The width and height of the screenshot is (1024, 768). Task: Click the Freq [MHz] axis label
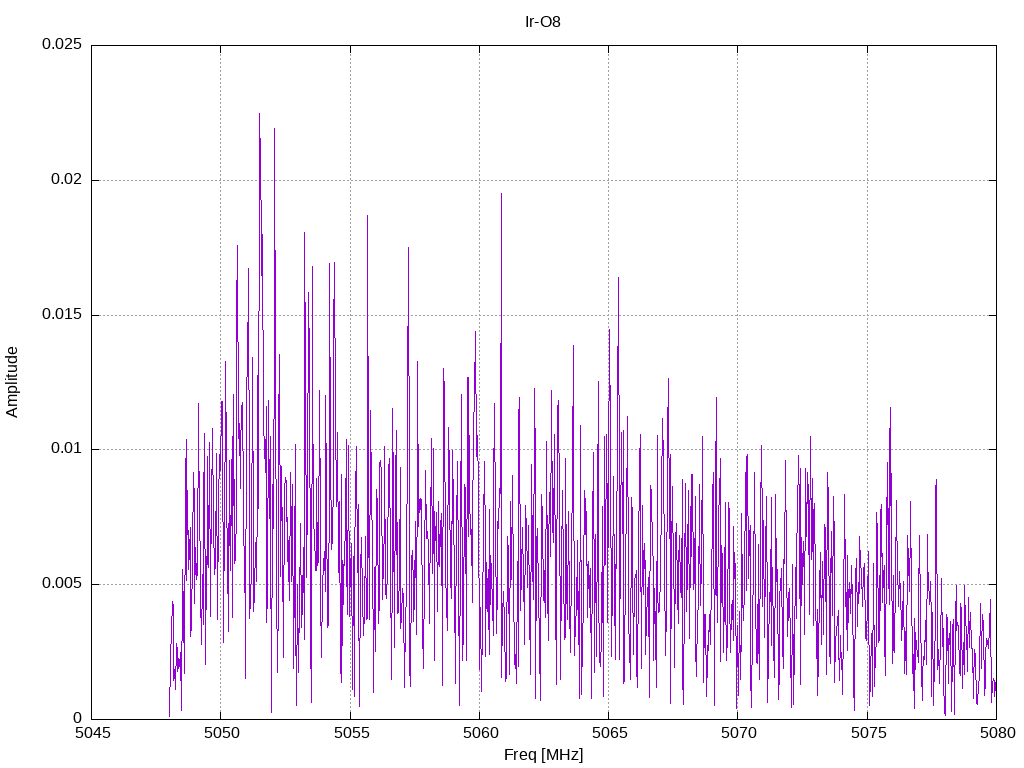[x=543, y=755]
